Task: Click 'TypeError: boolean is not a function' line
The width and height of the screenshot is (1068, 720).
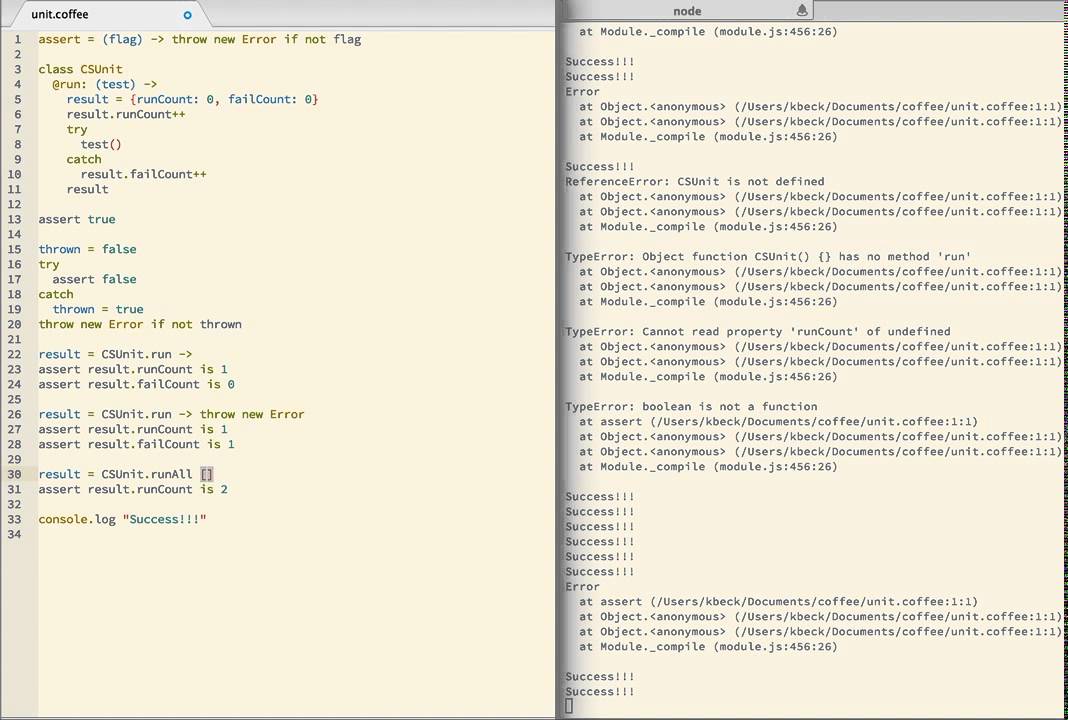Action: (691, 406)
